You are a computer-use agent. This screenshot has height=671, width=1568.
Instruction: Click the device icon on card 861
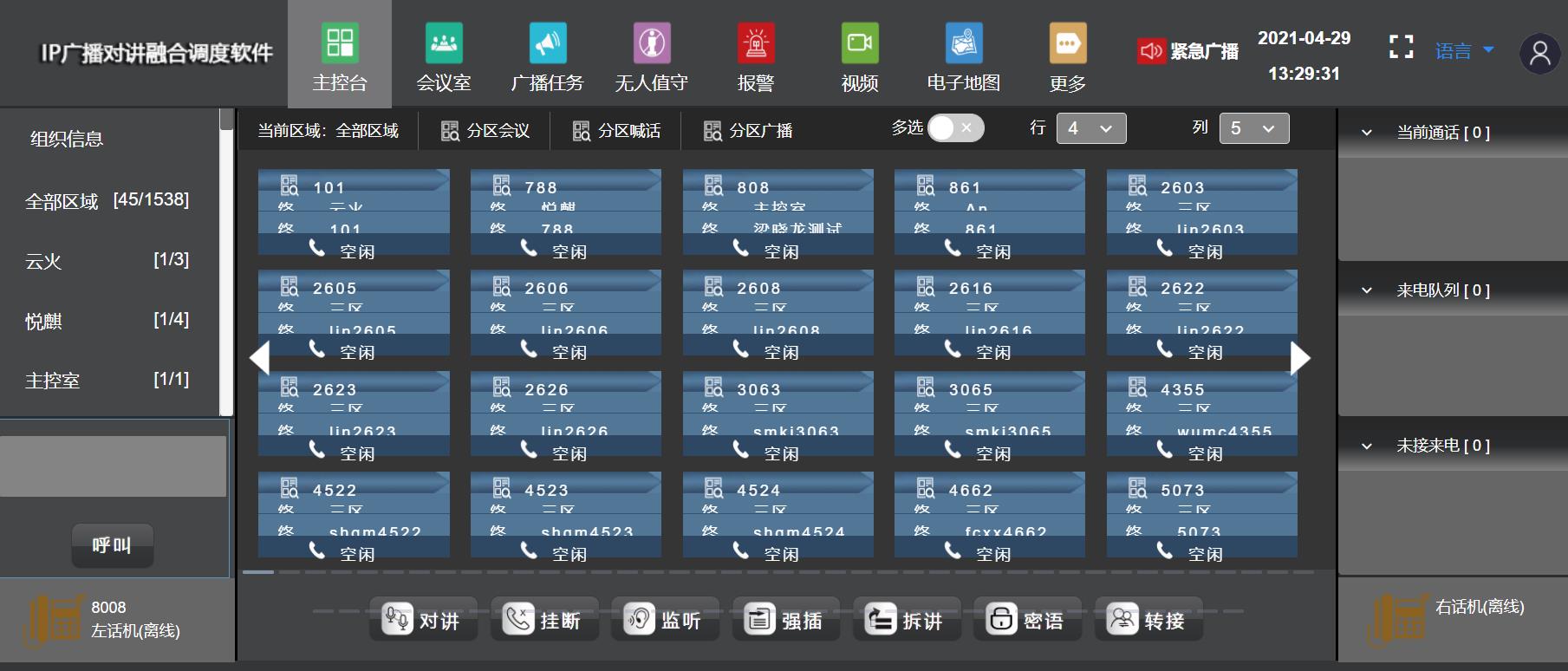[926, 186]
